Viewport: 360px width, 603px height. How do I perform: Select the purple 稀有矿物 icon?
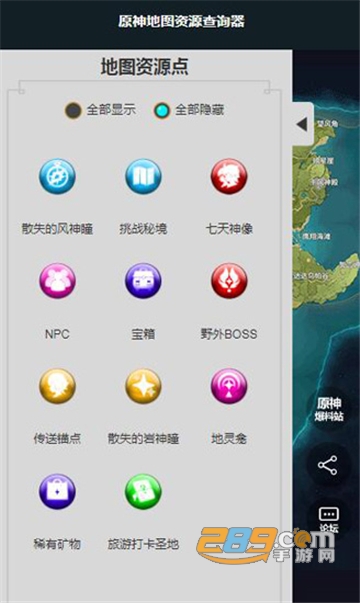[x=57, y=491]
